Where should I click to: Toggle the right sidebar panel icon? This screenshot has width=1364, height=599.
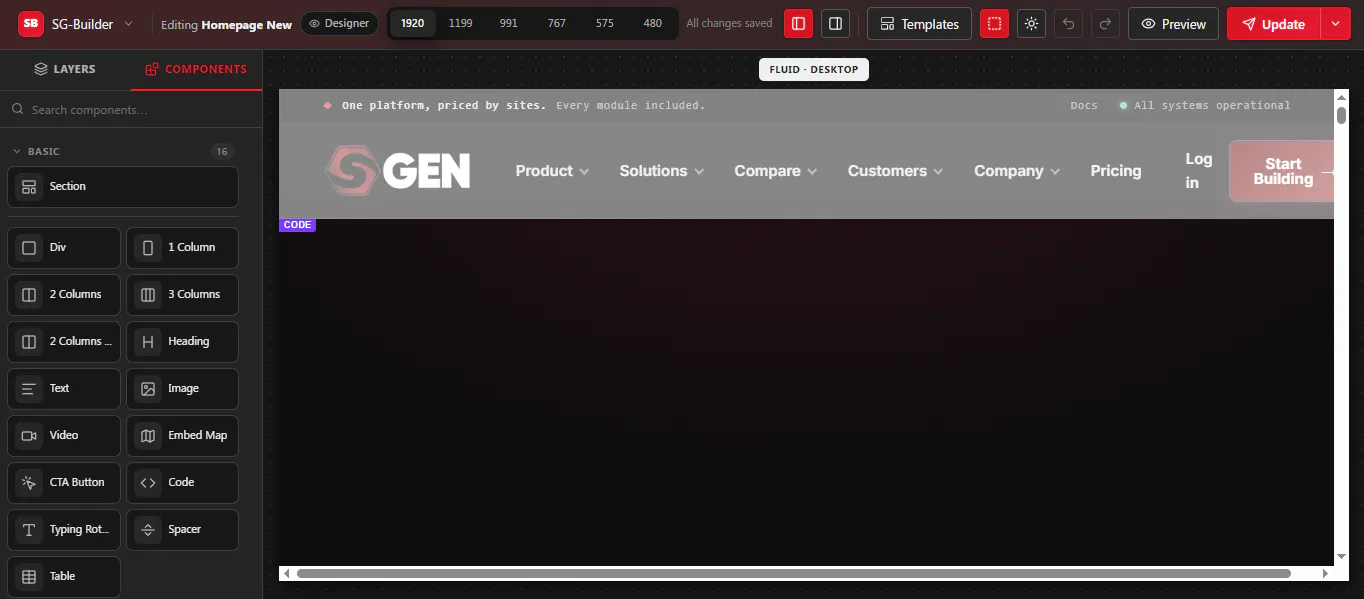(x=835, y=23)
